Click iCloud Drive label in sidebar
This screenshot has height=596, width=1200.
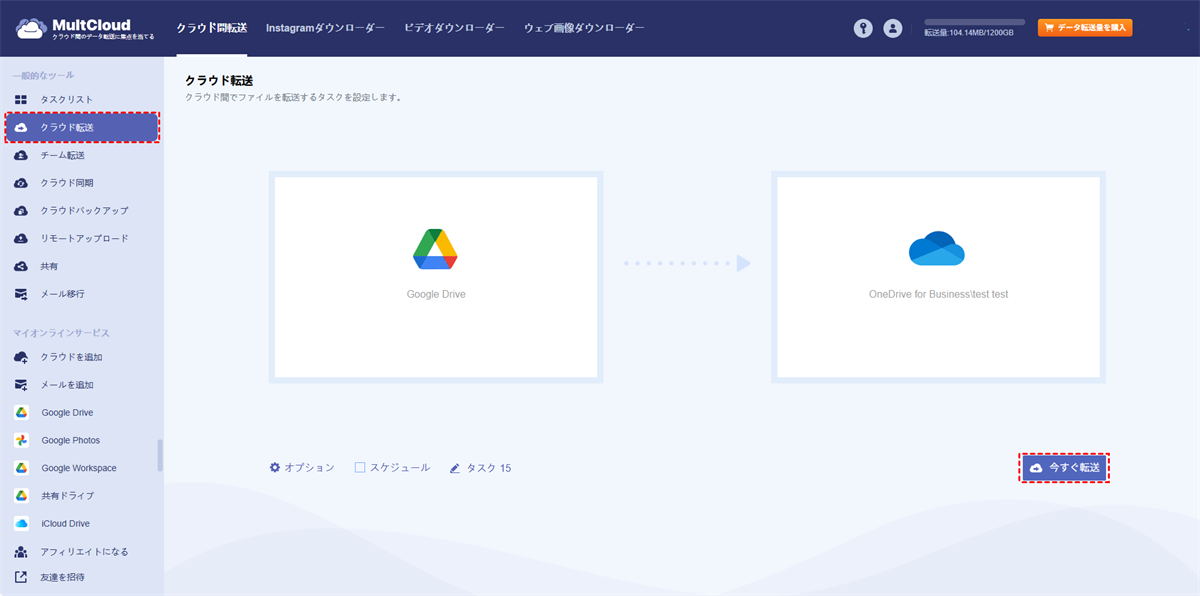pyautogui.click(x=66, y=524)
